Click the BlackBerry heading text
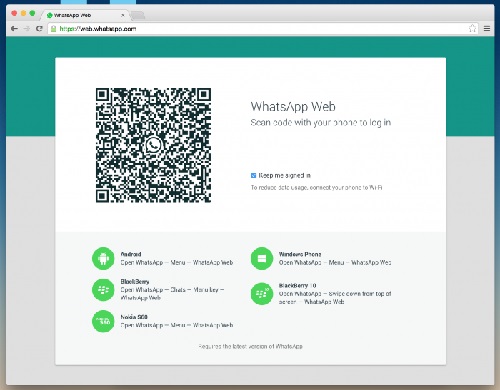Image resolution: width=500 pixels, height=390 pixels. coord(135,282)
